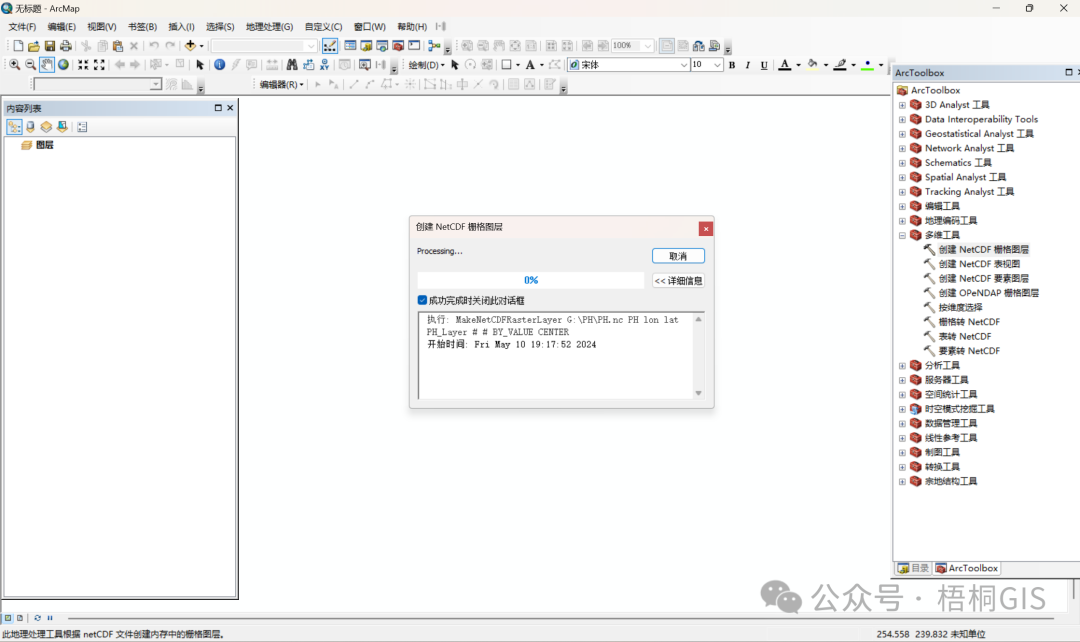Screen dimensions: 1080x642
Task: Select the Zoom Out tool
Action: [30, 65]
